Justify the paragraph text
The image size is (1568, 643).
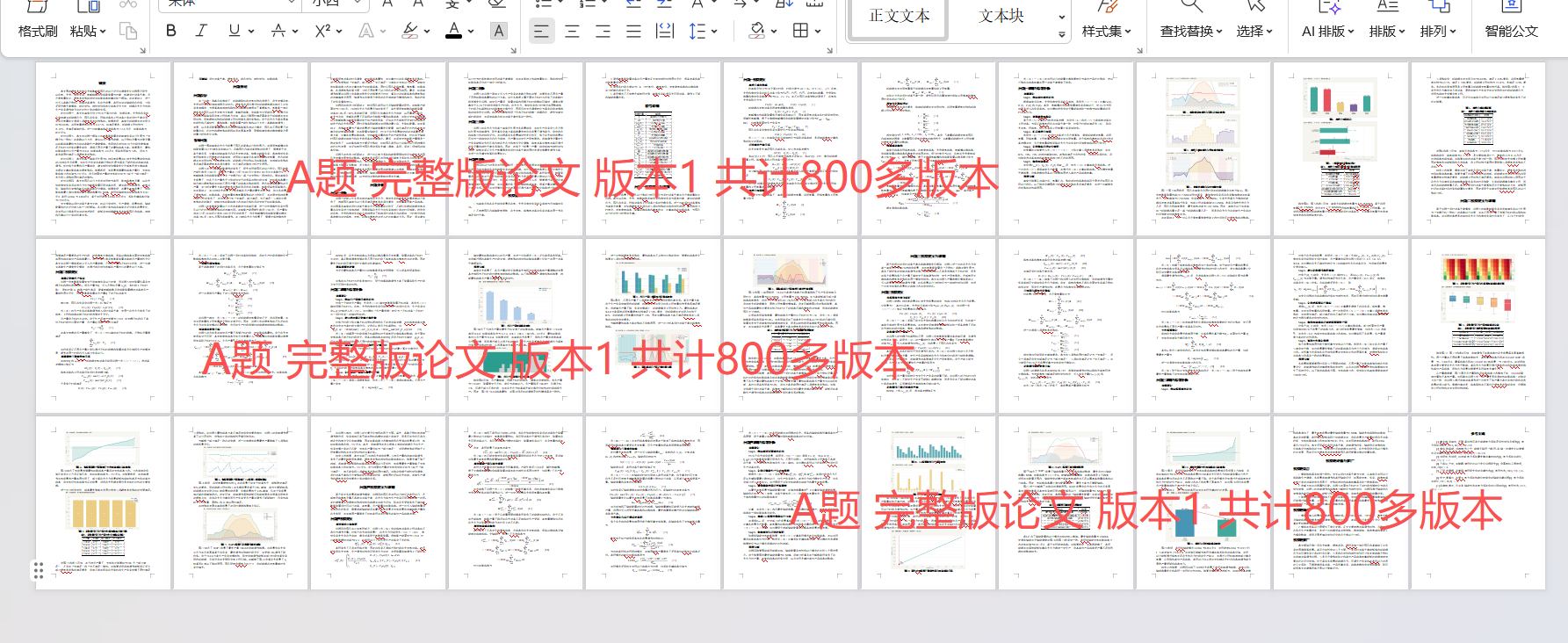633,32
